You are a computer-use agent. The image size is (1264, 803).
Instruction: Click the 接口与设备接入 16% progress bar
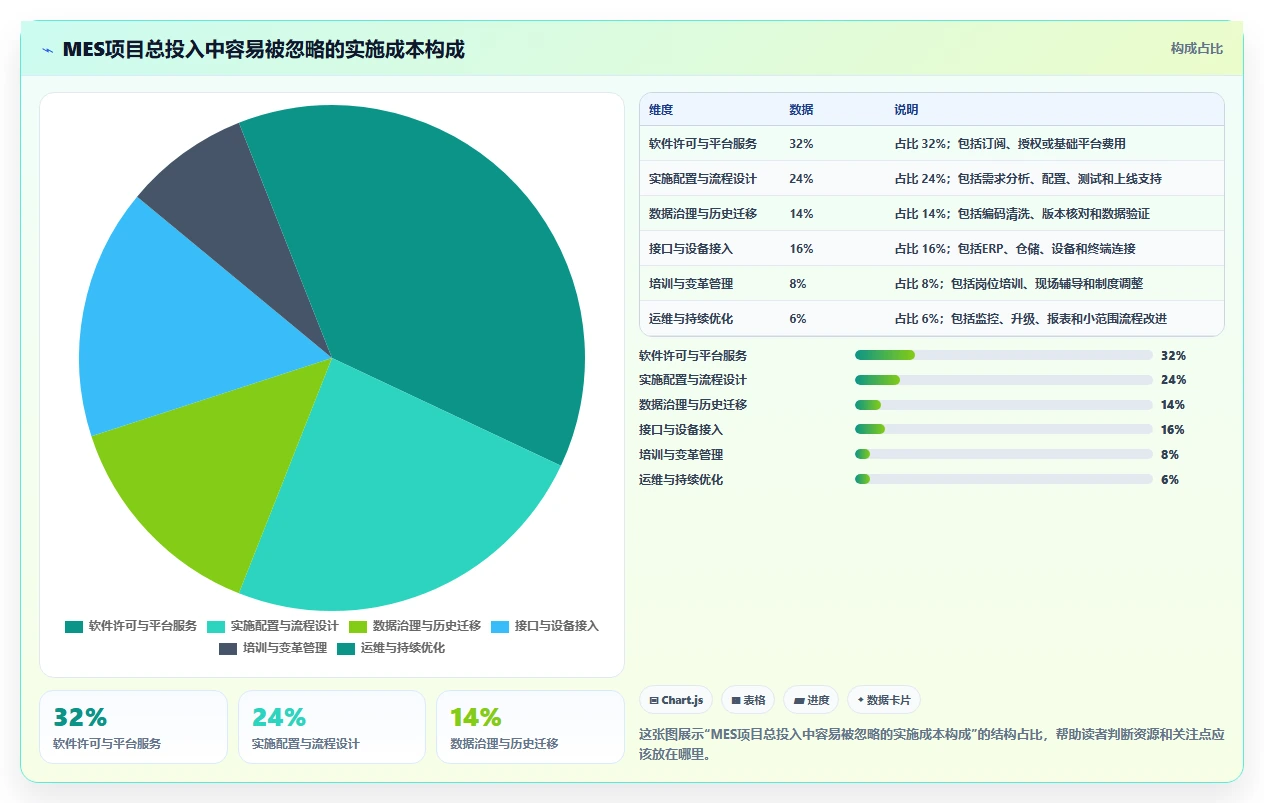(1004, 430)
